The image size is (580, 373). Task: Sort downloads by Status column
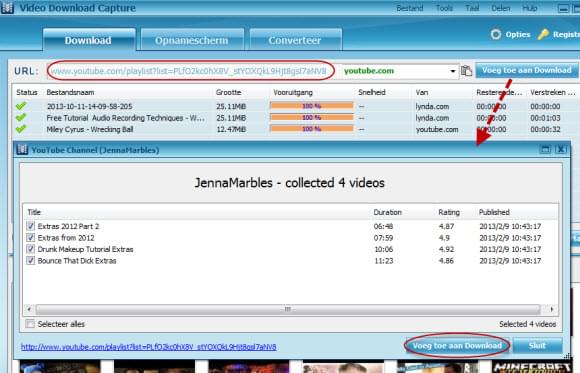pos(27,92)
